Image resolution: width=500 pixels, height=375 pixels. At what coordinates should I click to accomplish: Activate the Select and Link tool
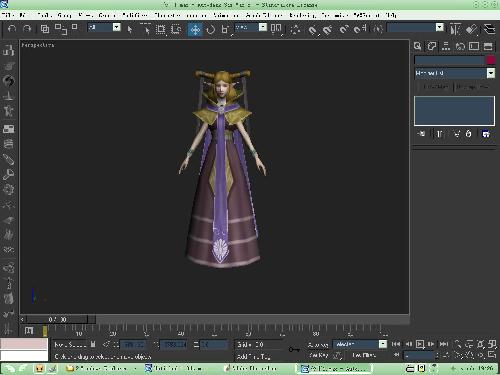45,29
